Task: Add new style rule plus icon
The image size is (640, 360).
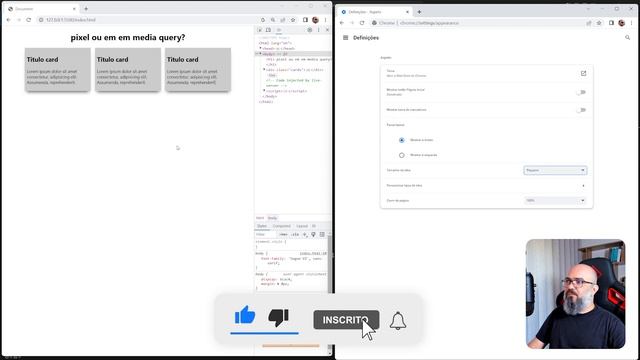Action: [x=304, y=235]
